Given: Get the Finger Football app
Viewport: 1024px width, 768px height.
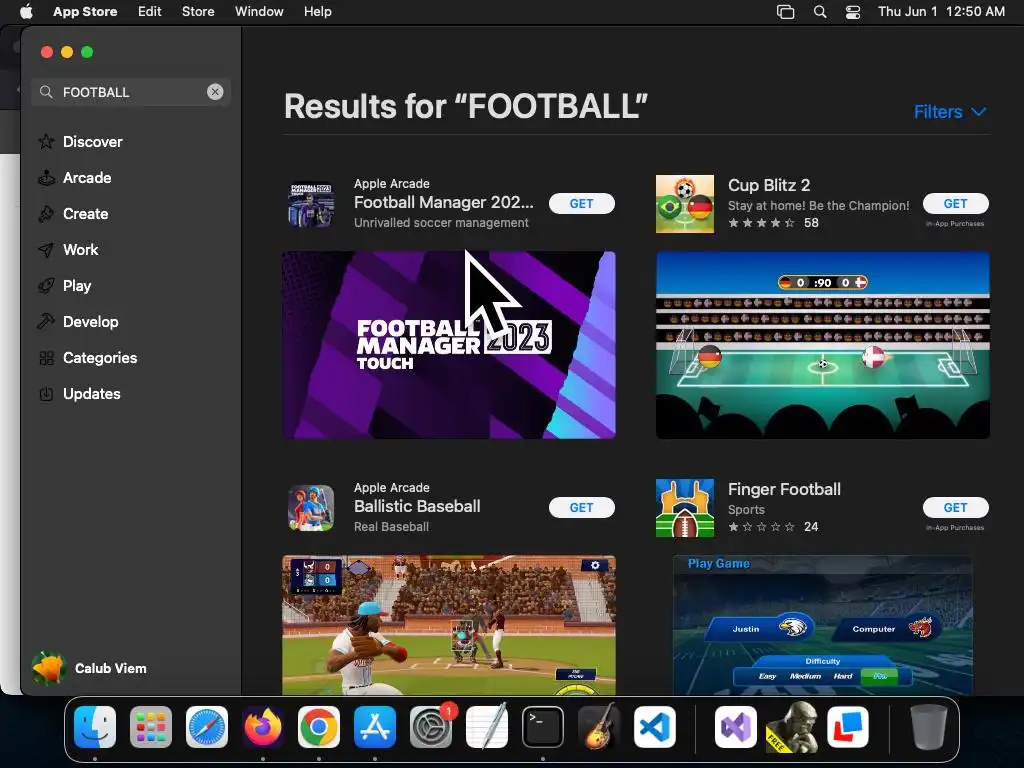Looking at the screenshot, I should click(x=955, y=507).
